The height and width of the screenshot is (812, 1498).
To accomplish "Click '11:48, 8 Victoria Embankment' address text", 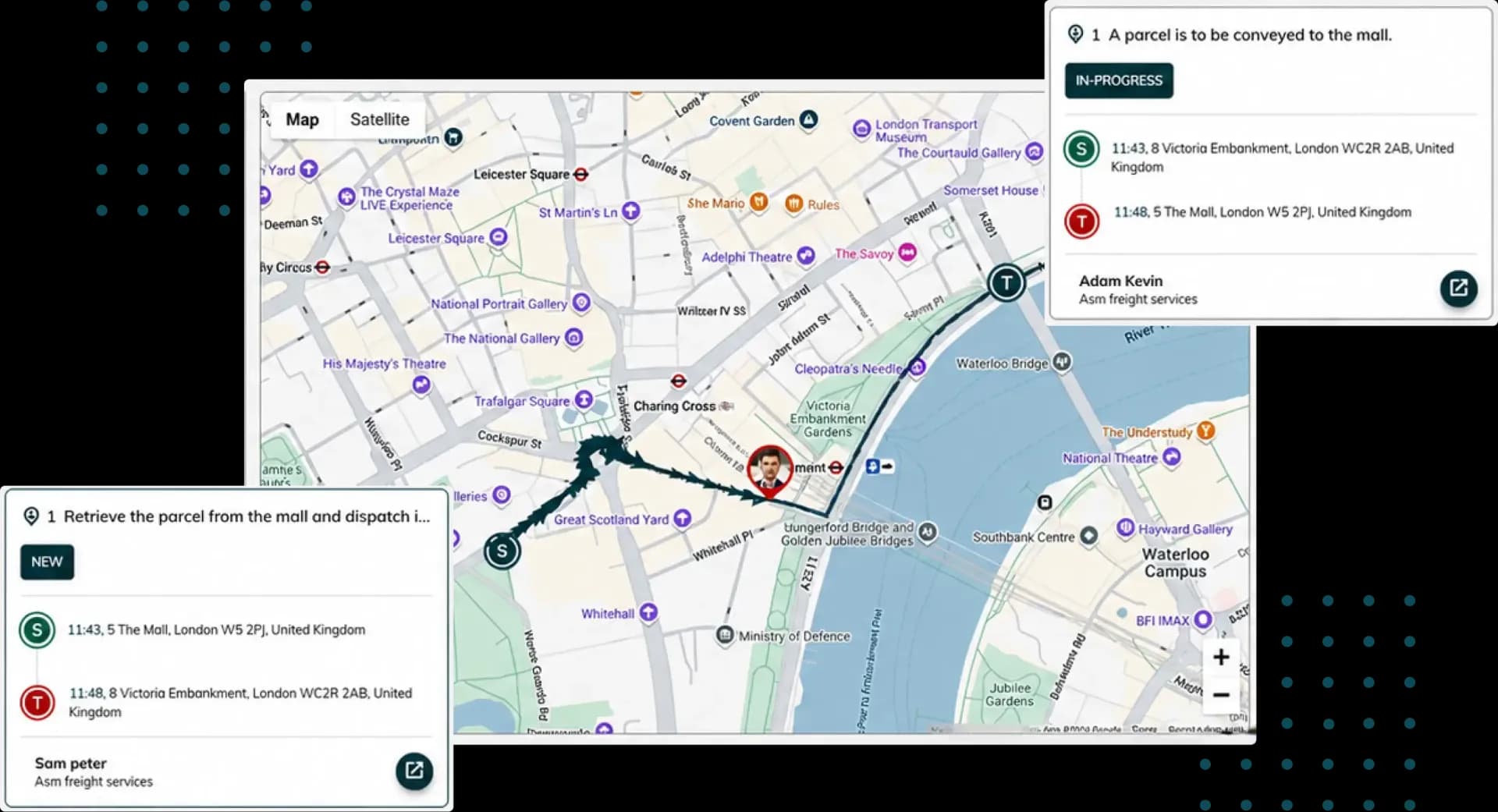I will pyautogui.click(x=240, y=702).
